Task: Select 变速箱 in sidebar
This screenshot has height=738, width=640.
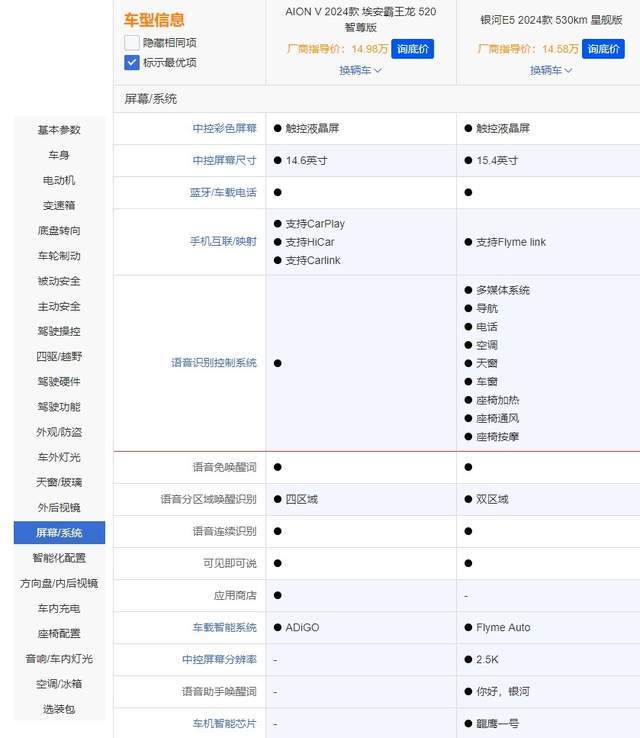Action: coord(59,205)
